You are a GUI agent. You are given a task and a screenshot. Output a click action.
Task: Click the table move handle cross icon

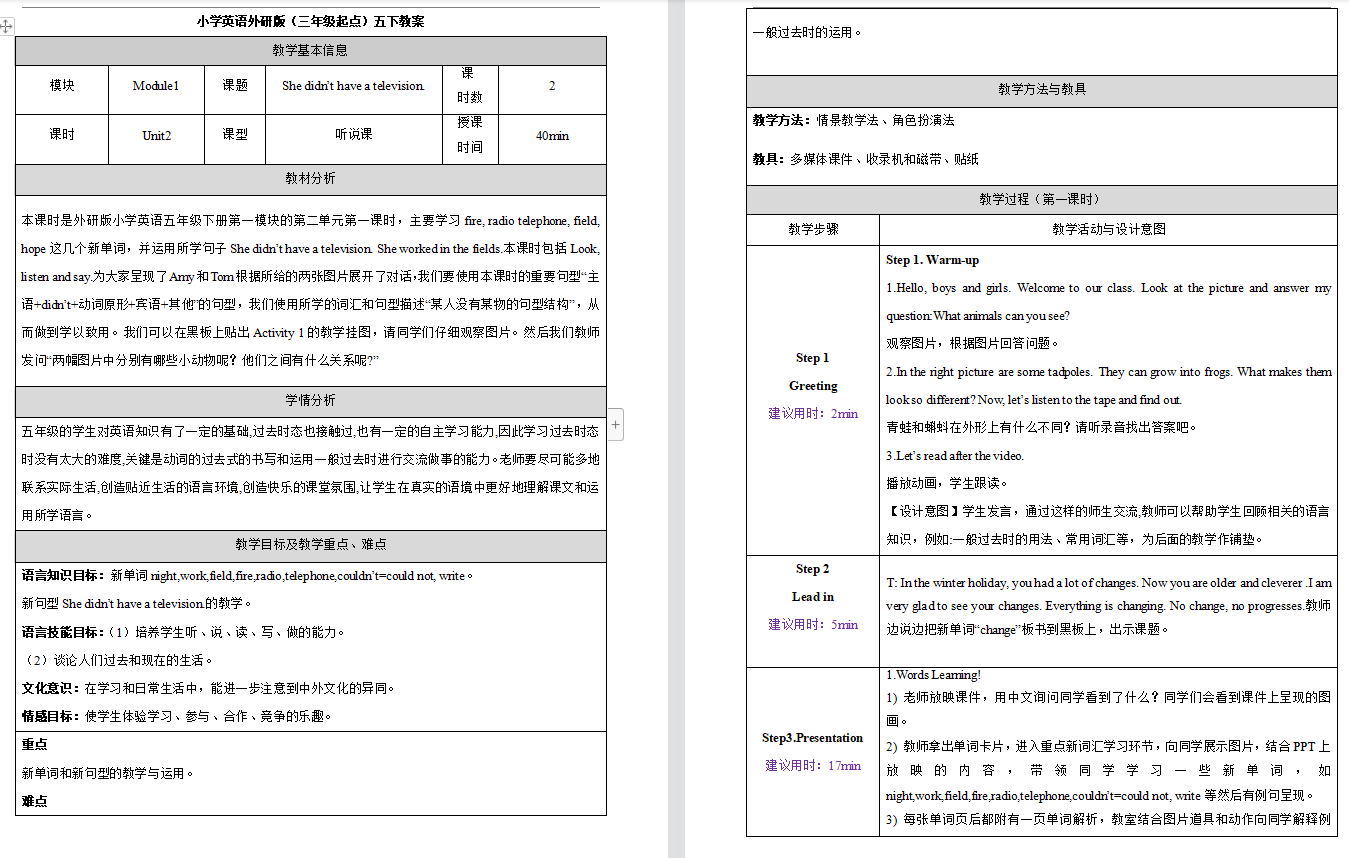pyautogui.click(x=7, y=26)
